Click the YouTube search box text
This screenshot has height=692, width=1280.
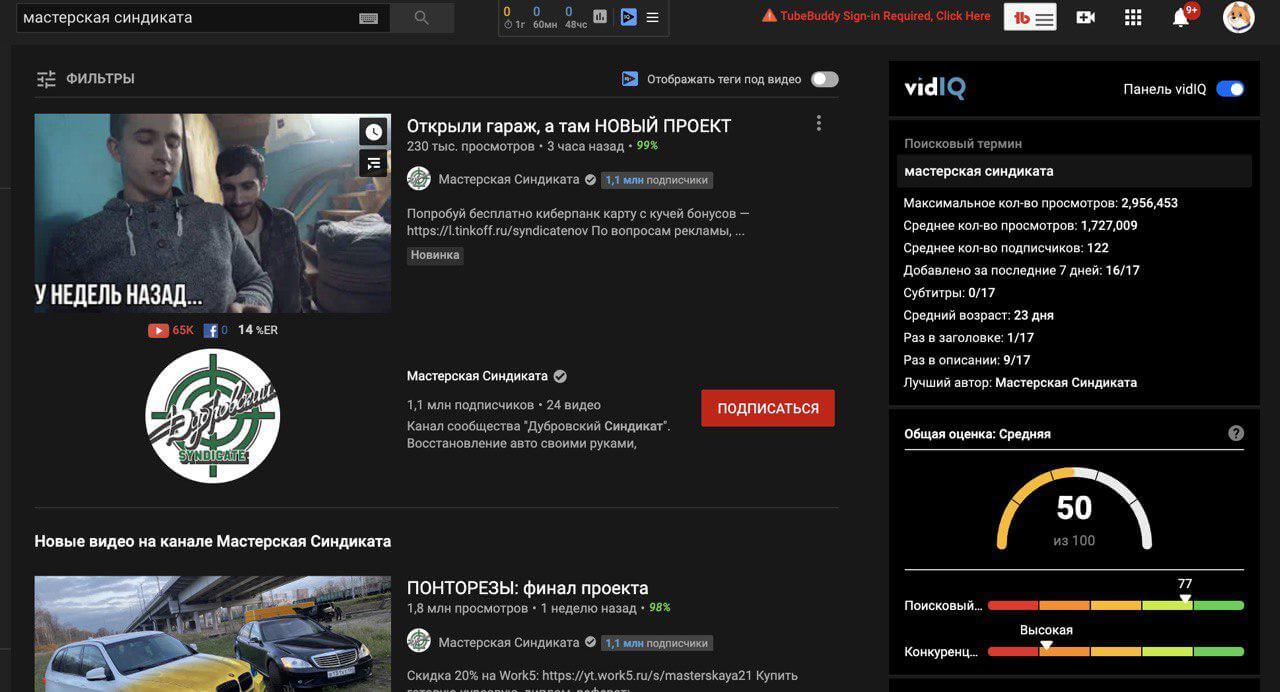[x=108, y=17]
